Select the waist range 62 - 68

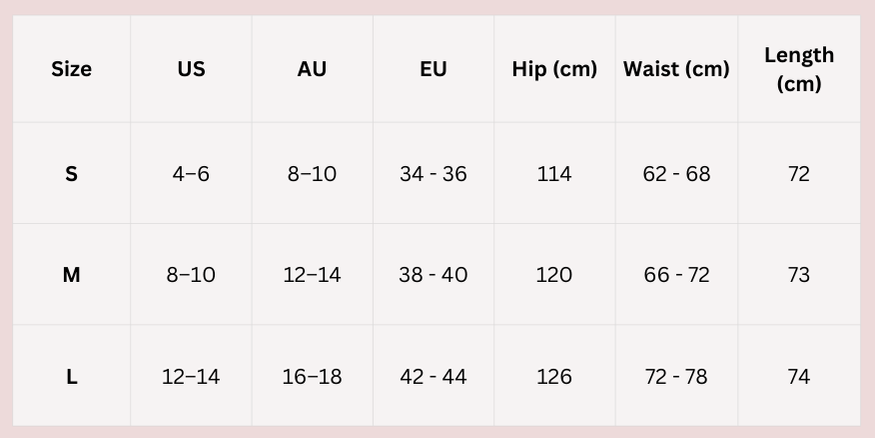[x=676, y=174]
